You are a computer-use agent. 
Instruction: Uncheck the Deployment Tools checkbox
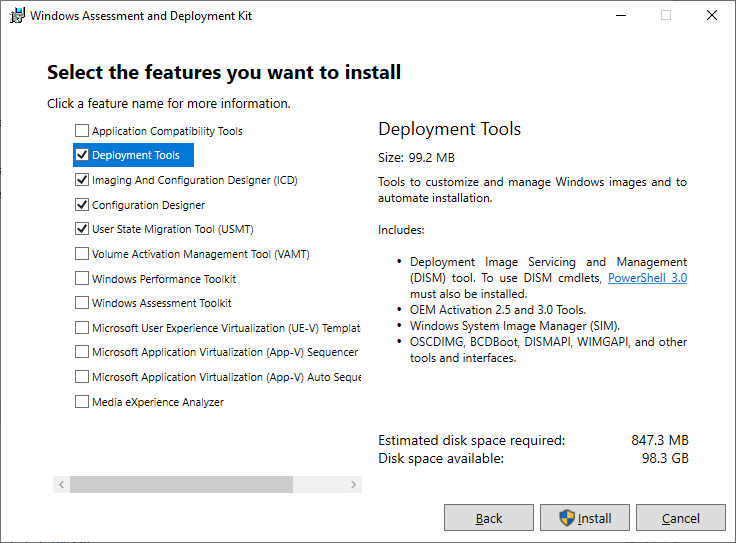[x=82, y=155]
